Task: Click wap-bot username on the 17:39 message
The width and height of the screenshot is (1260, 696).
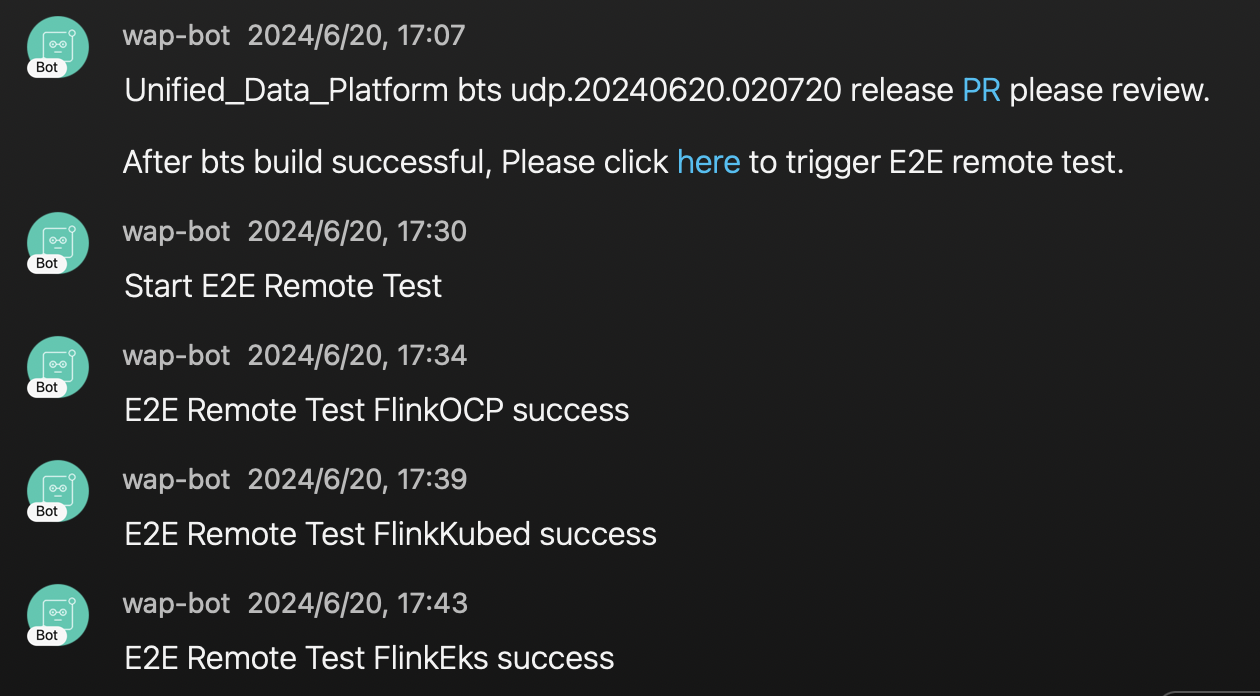Action: 177,480
